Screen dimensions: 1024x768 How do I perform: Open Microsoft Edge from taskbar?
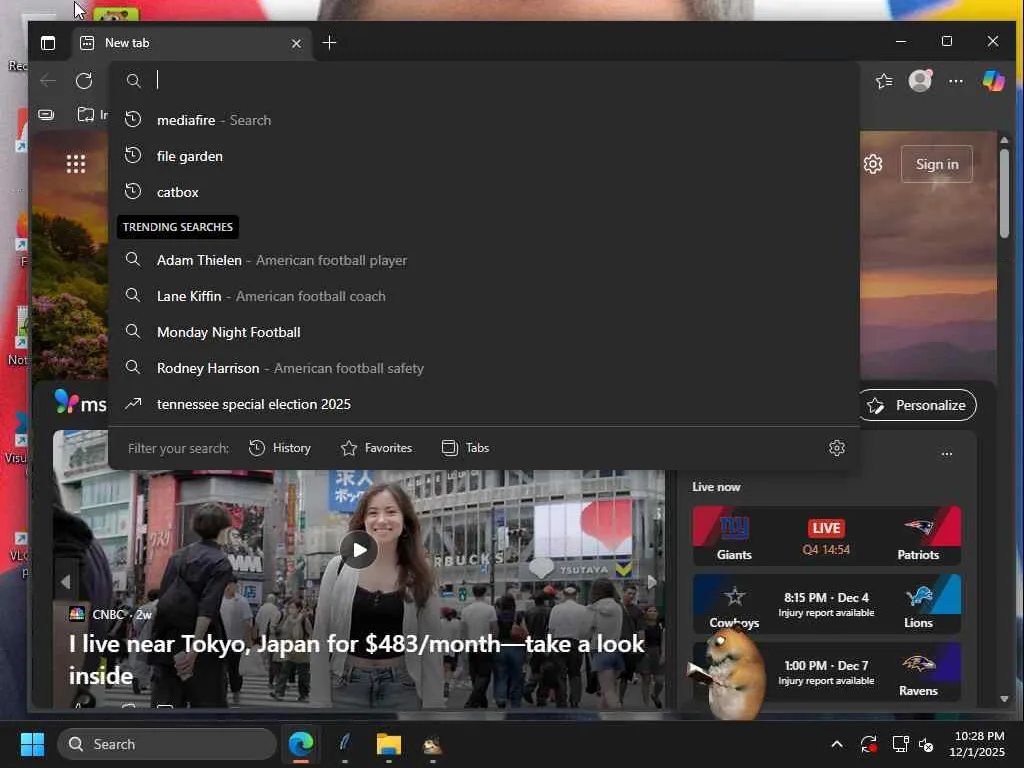301,744
